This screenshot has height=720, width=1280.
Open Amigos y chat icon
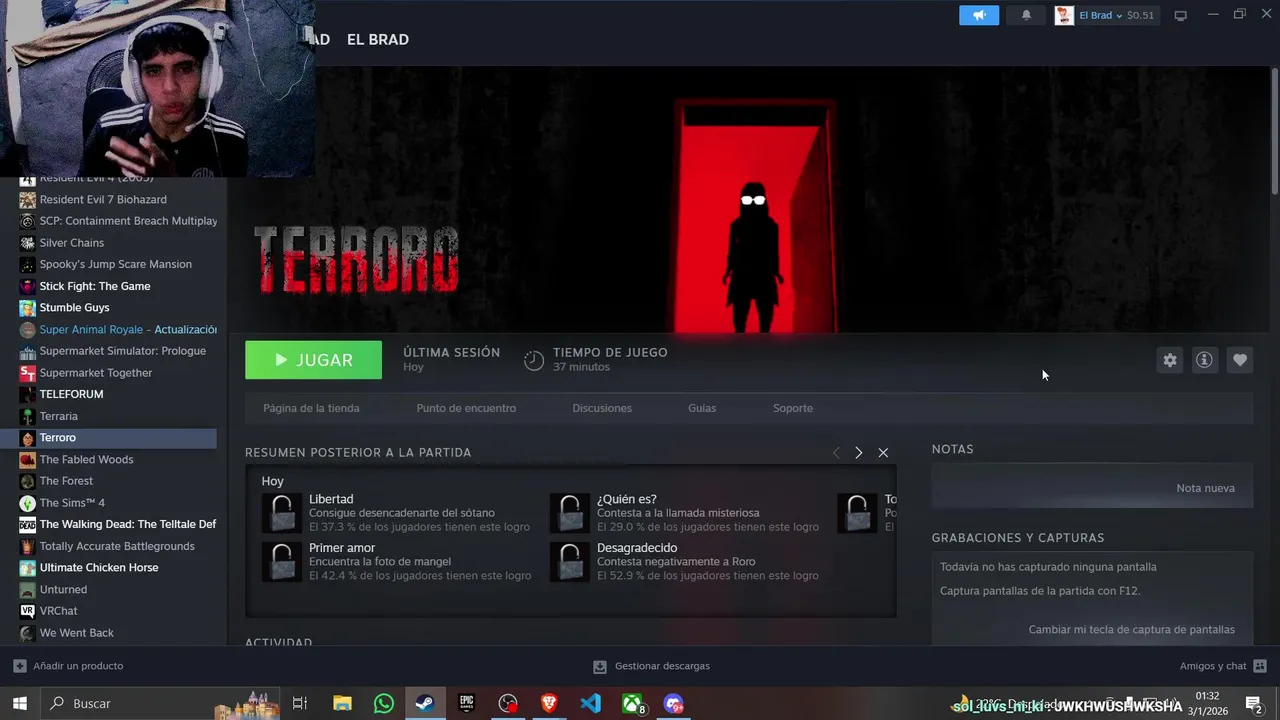click(1260, 666)
